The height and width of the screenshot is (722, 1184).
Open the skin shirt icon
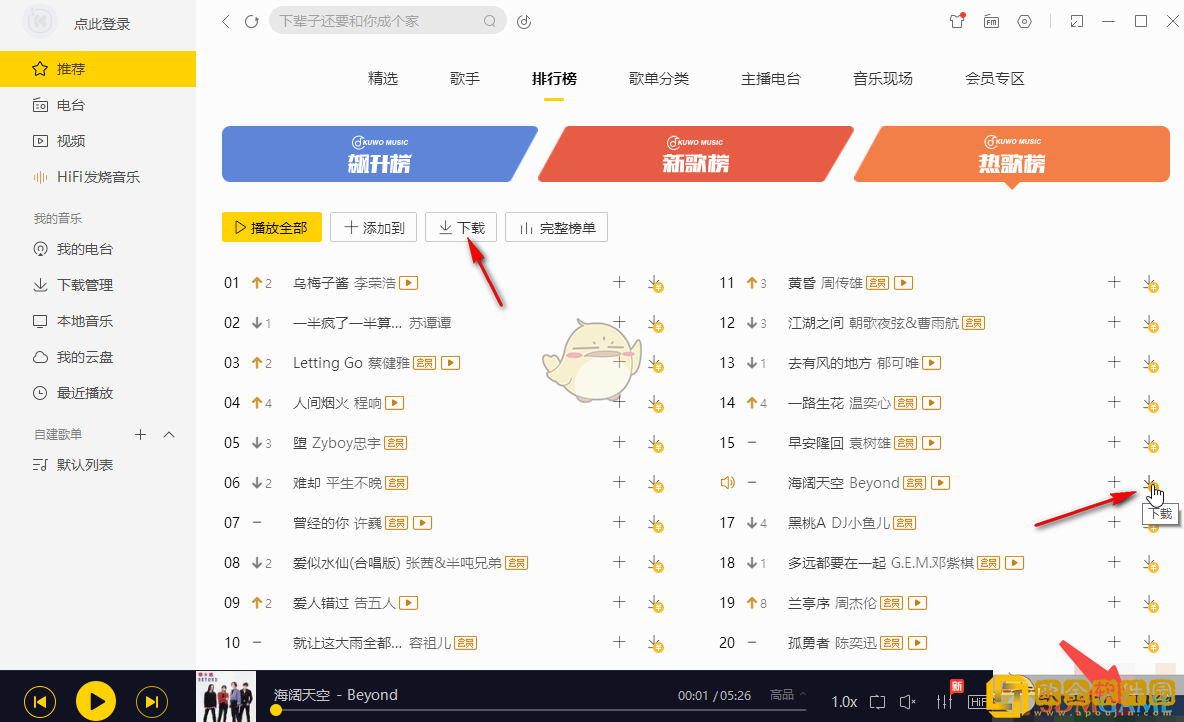(x=957, y=21)
